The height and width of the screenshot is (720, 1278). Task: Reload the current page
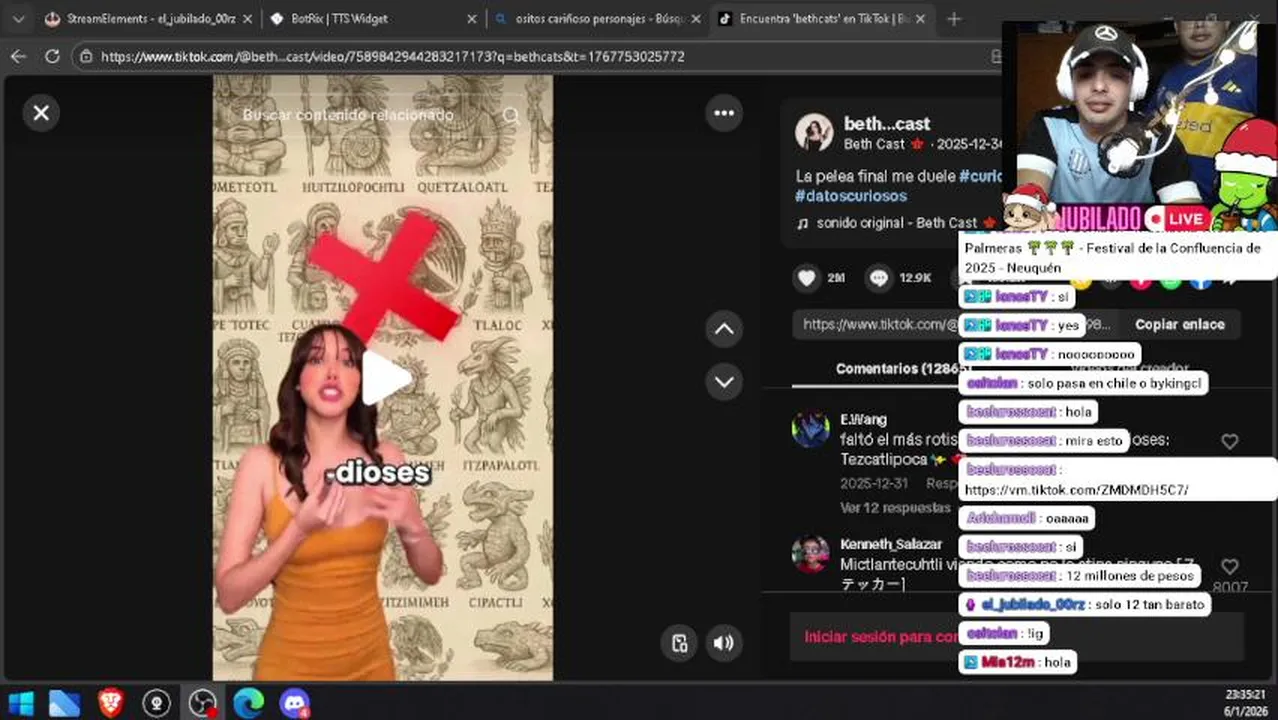52,56
